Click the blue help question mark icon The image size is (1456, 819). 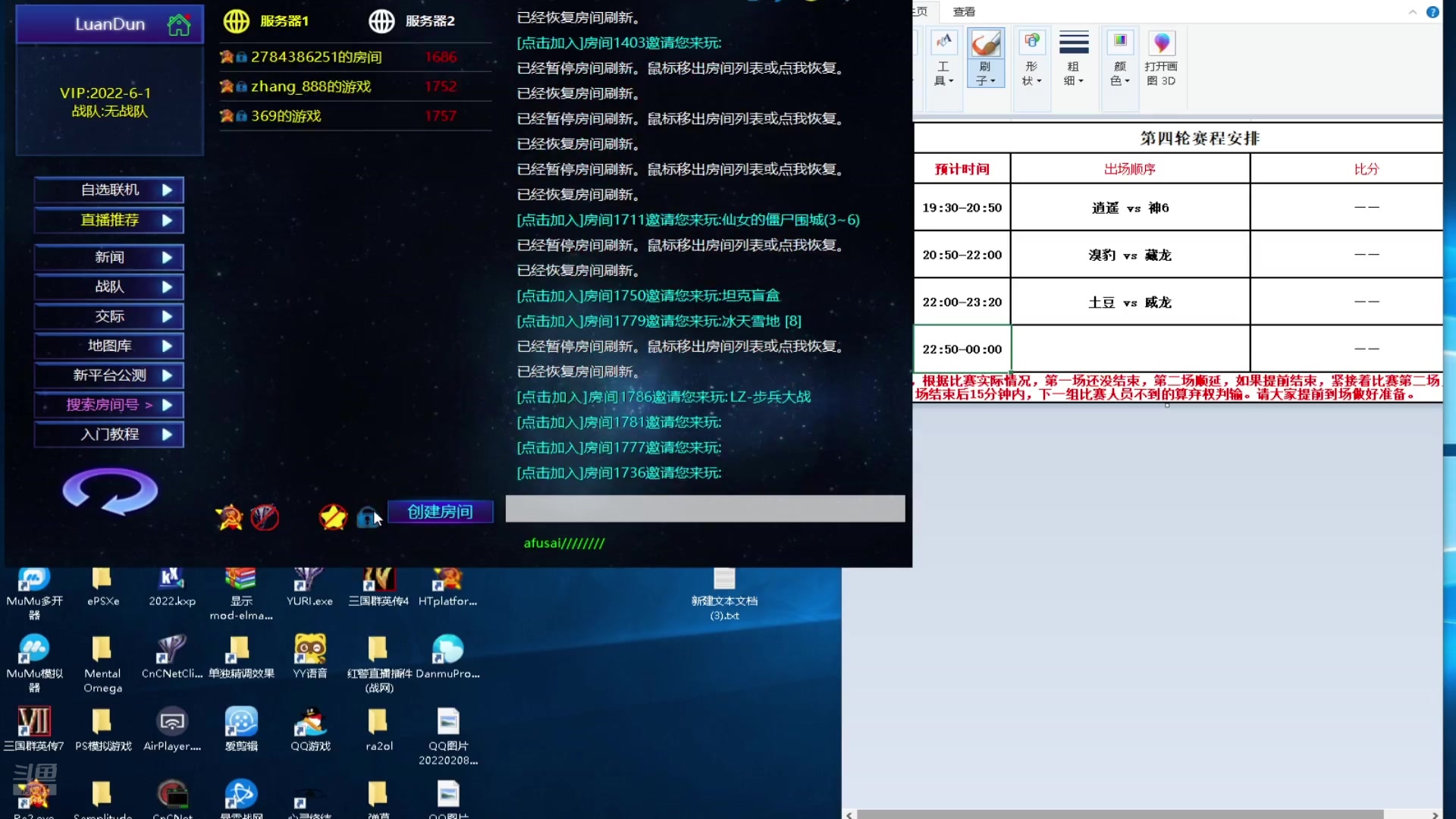1432,11
